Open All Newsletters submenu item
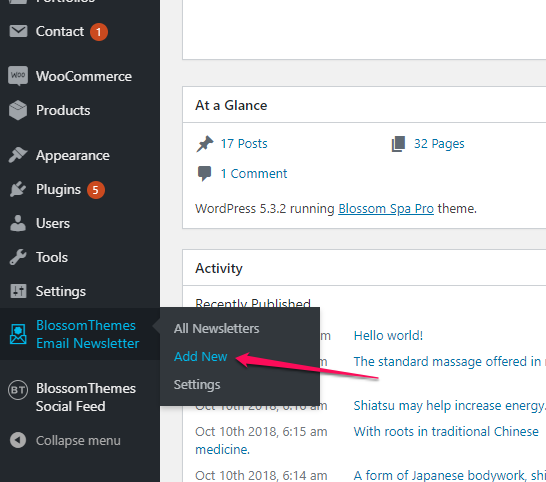Viewport: 546px width, 482px height. [x=217, y=328]
